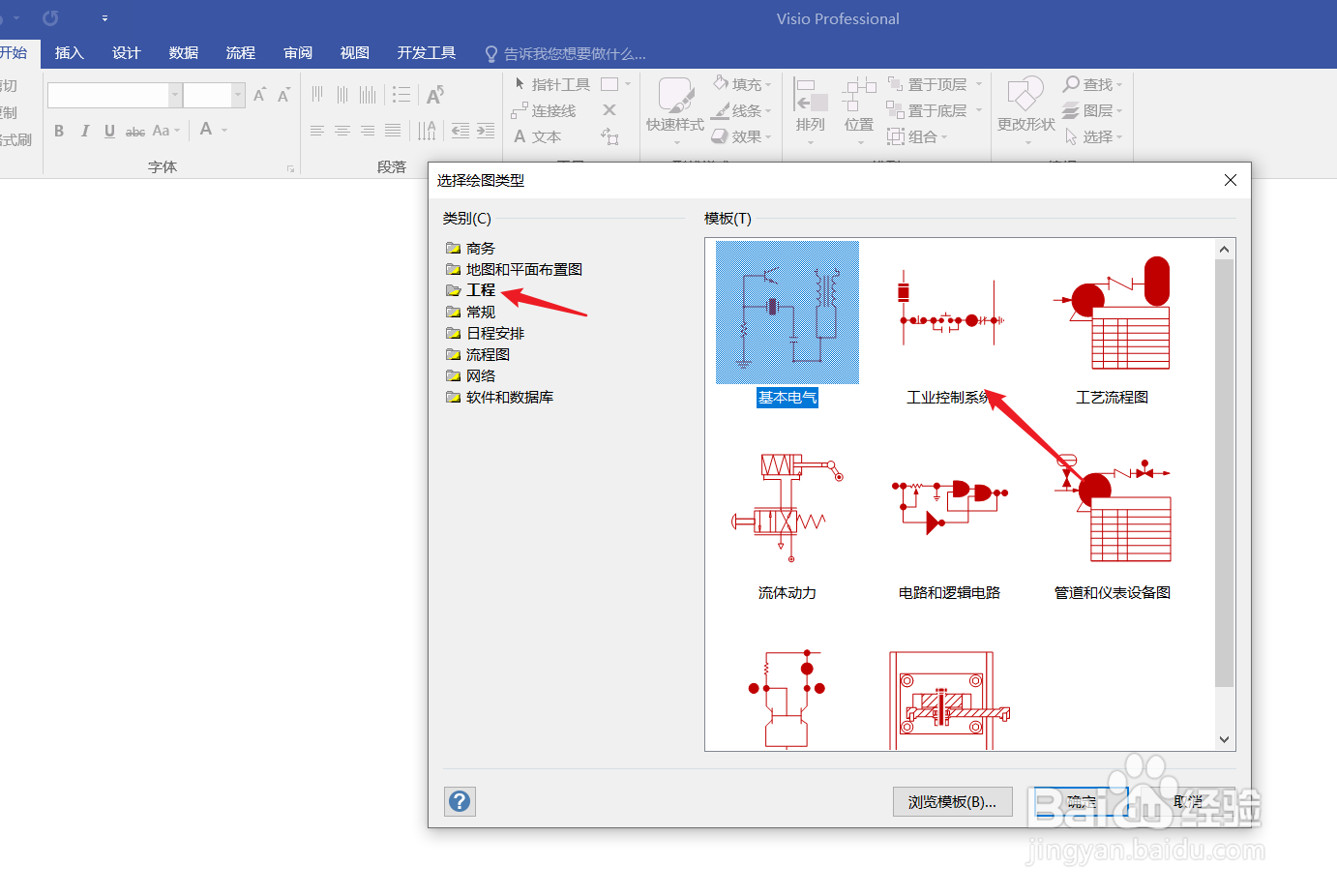Toggle strikethrough text formatting

pos(135,131)
